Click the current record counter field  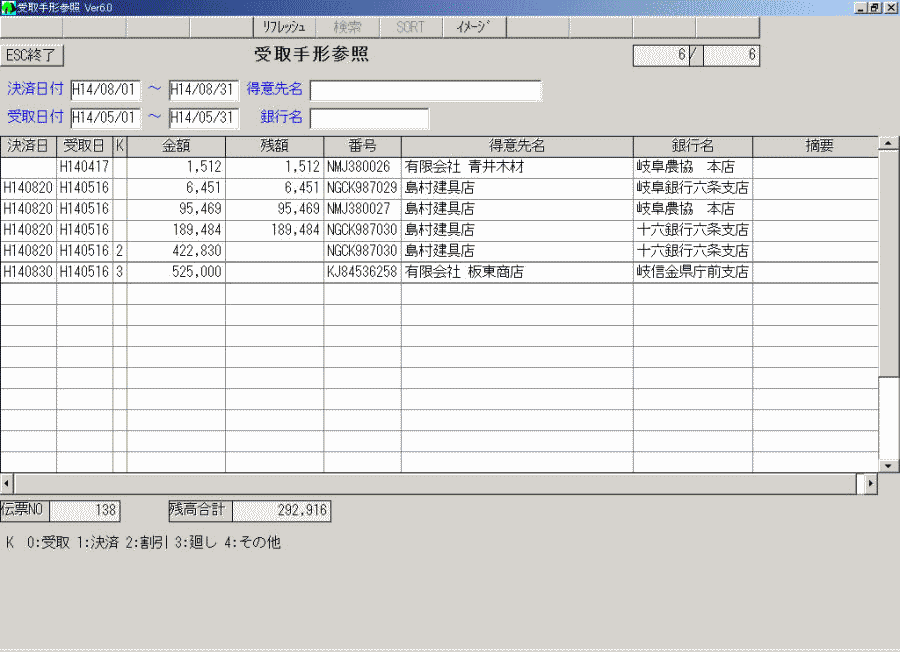click(x=661, y=56)
